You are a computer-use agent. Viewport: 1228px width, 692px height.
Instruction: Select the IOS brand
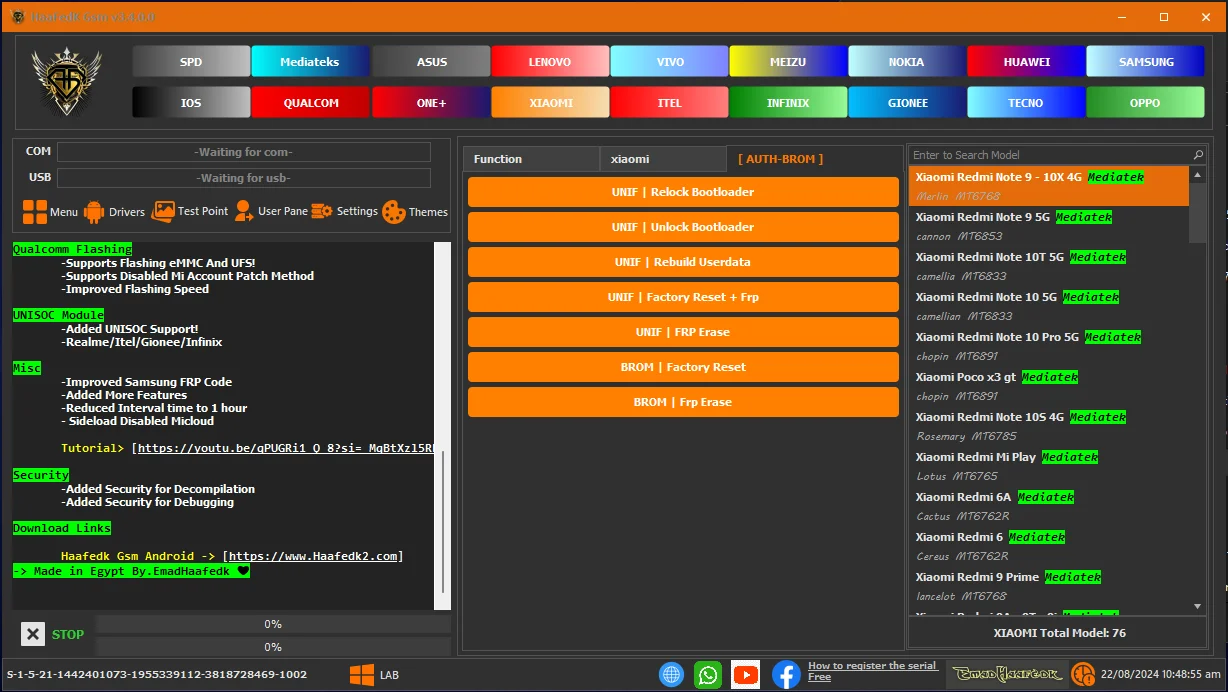191,103
